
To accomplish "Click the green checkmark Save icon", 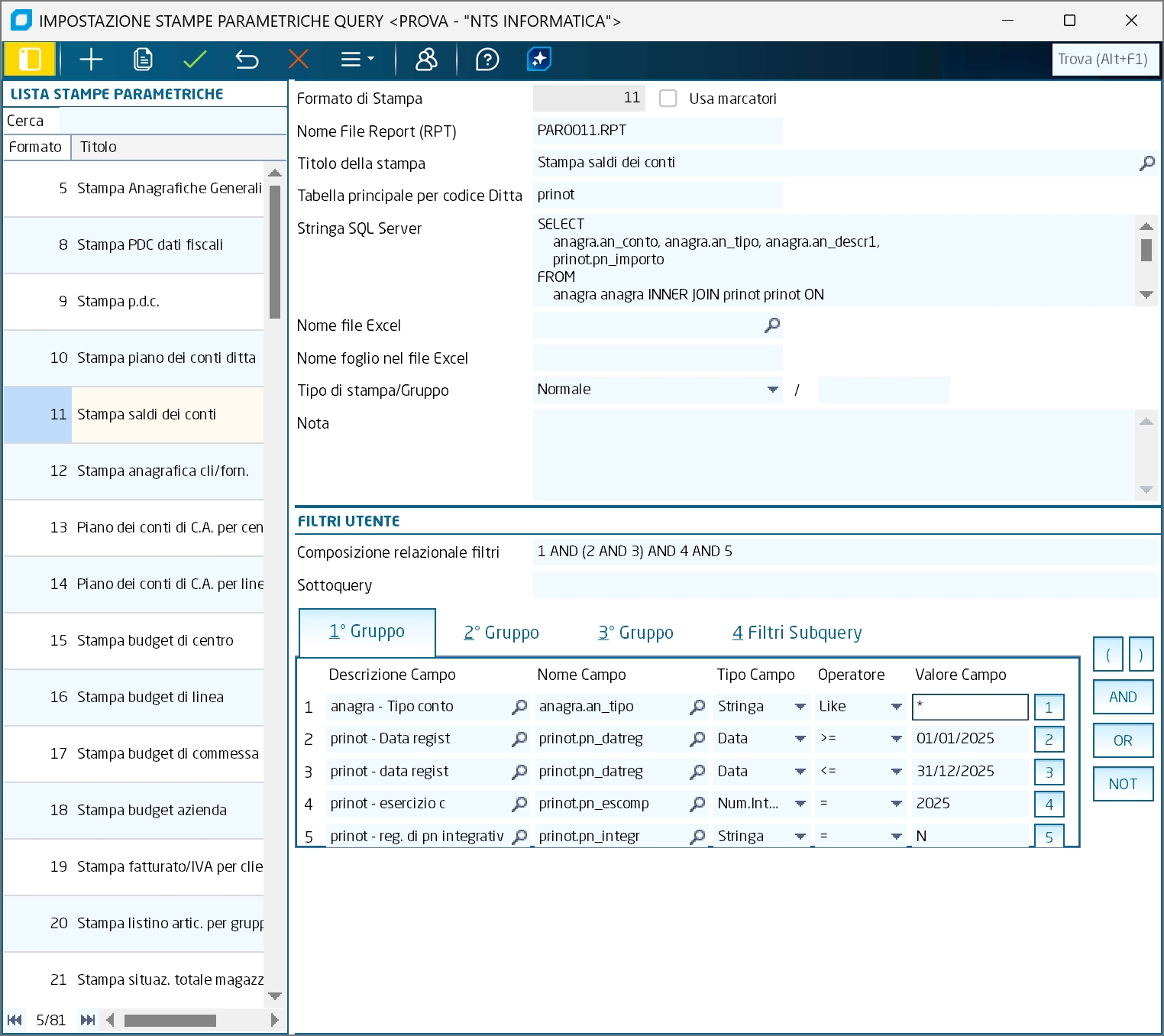I will pyautogui.click(x=195, y=60).
